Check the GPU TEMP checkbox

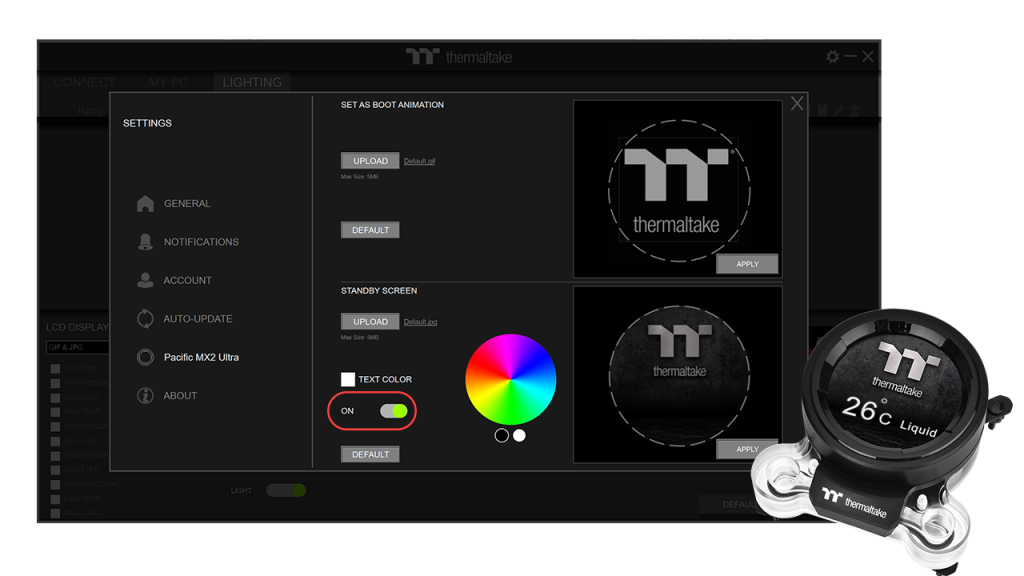[x=56, y=412]
